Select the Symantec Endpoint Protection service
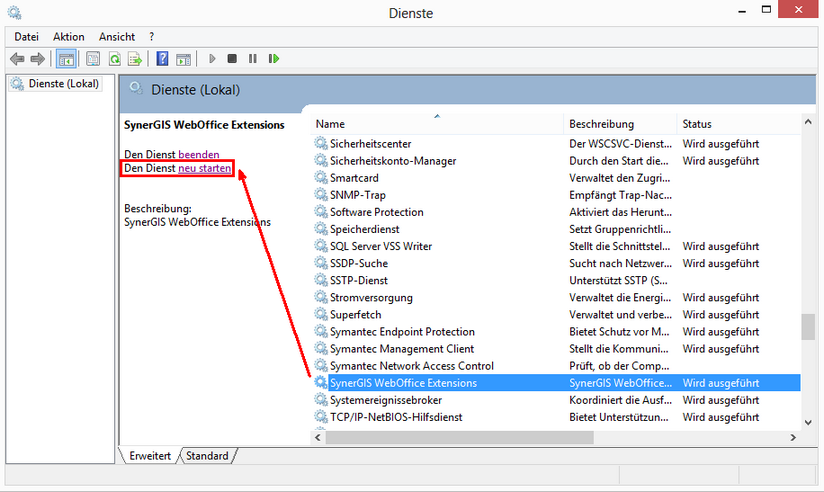The image size is (824, 492). (x=402, y=332)
